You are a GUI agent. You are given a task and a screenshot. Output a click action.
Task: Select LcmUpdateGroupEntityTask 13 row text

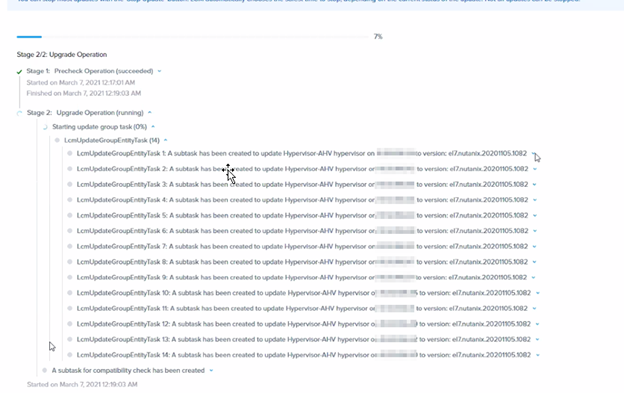point(304,340)
